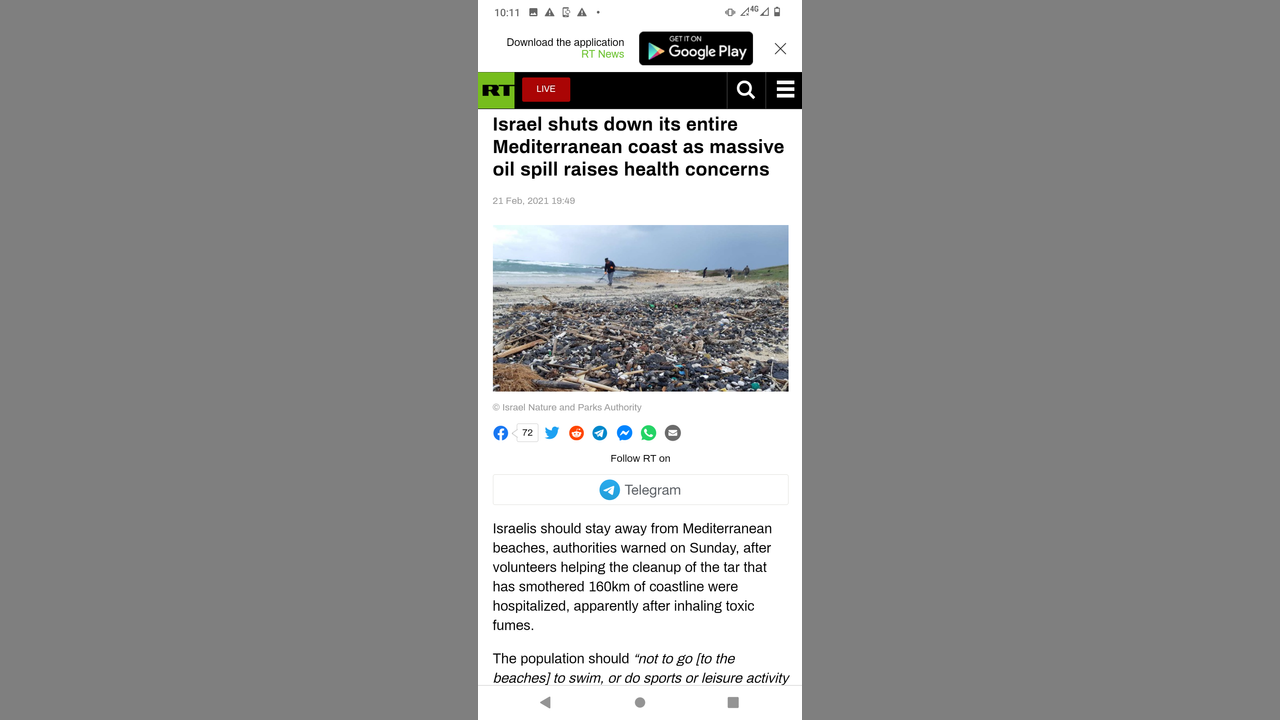Share via Telegram share icon
This screenshot has height=720, width=1280.
click(600, 433)
